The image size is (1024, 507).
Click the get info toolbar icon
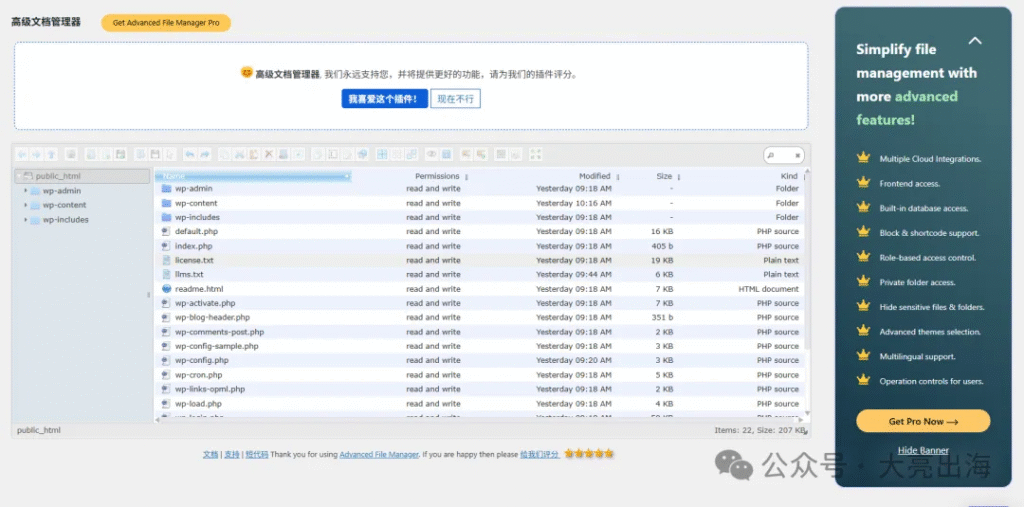coord(446,155)
